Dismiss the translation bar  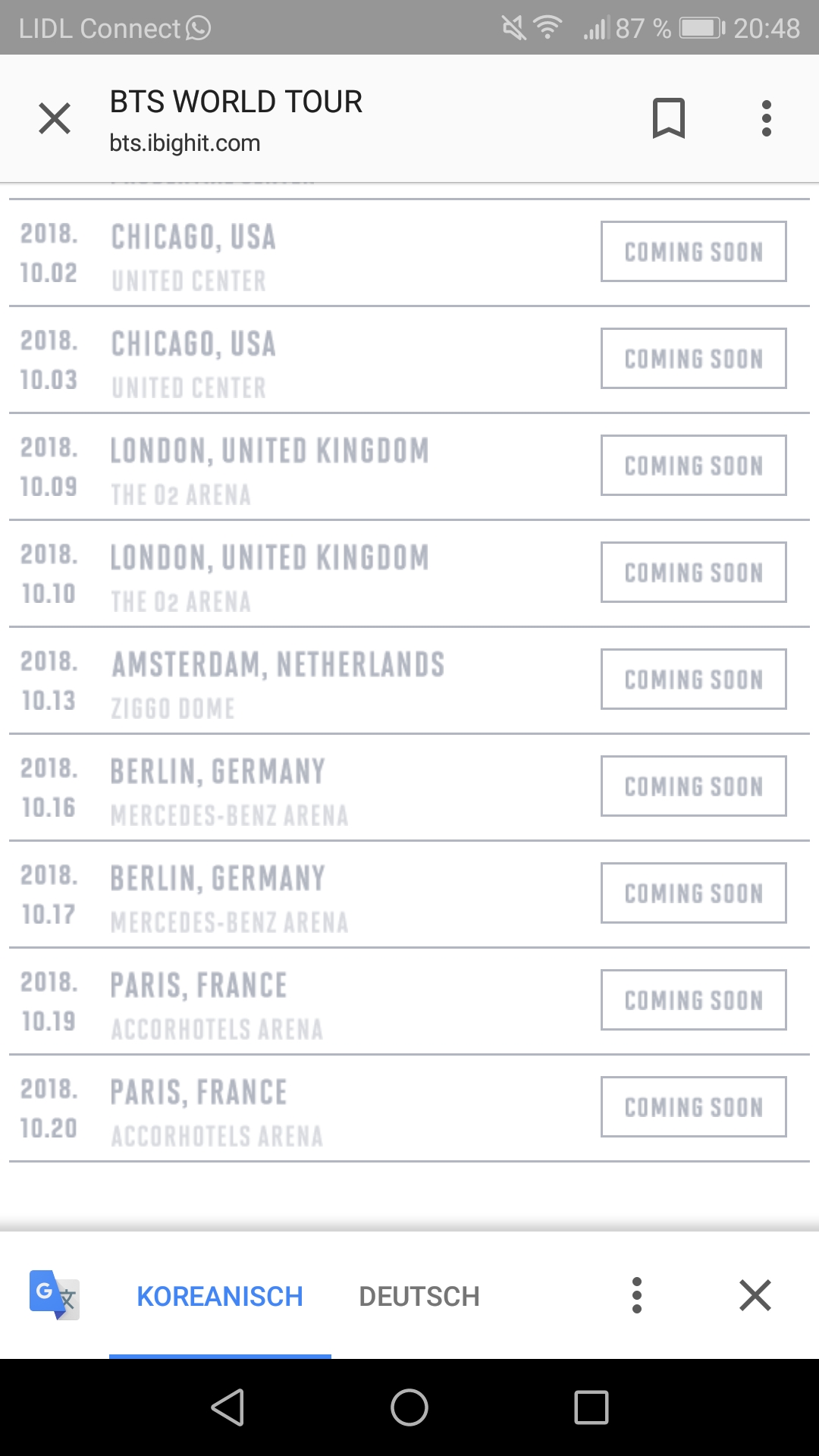click(755, 1295)
